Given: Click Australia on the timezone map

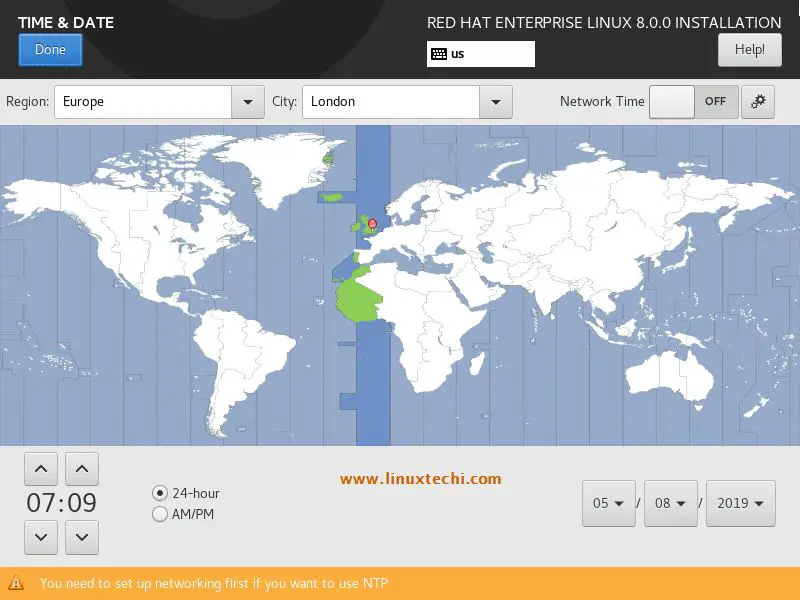Looking at the screenshot, I should (x=669, y=377).
